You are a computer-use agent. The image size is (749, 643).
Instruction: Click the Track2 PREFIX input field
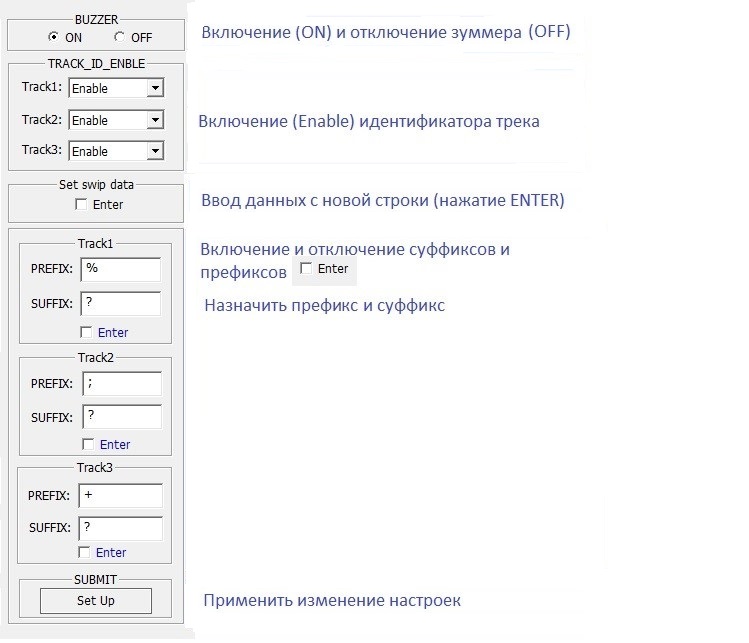[121, 383]
